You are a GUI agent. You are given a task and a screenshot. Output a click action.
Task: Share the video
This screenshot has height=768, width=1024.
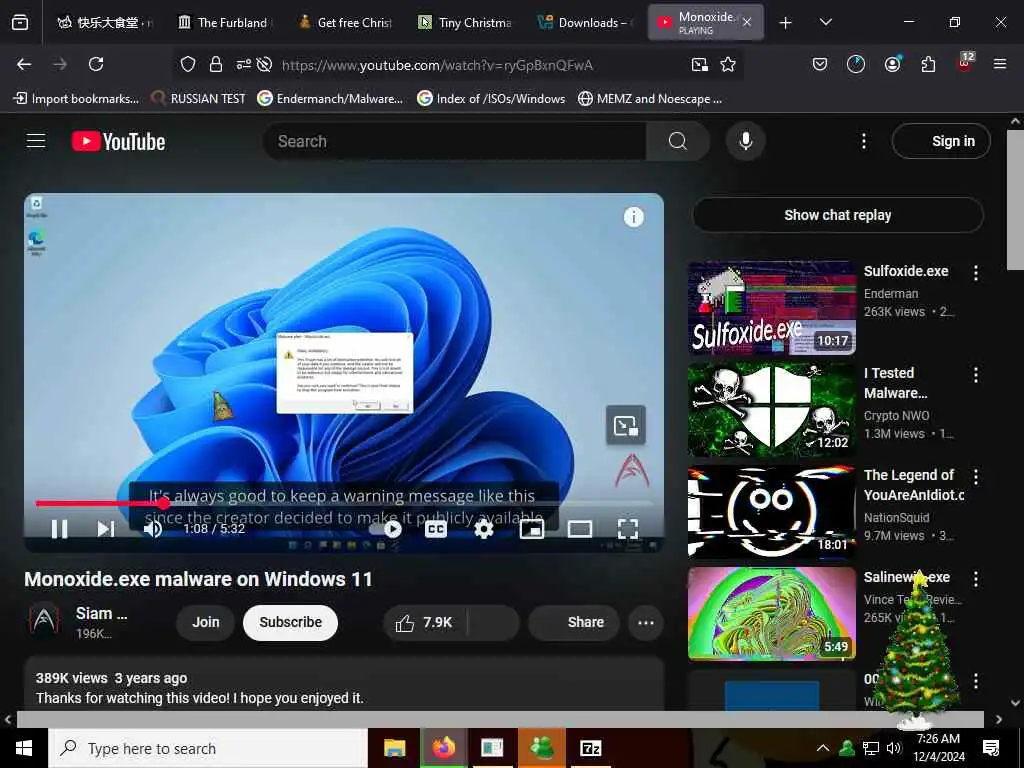572,622
